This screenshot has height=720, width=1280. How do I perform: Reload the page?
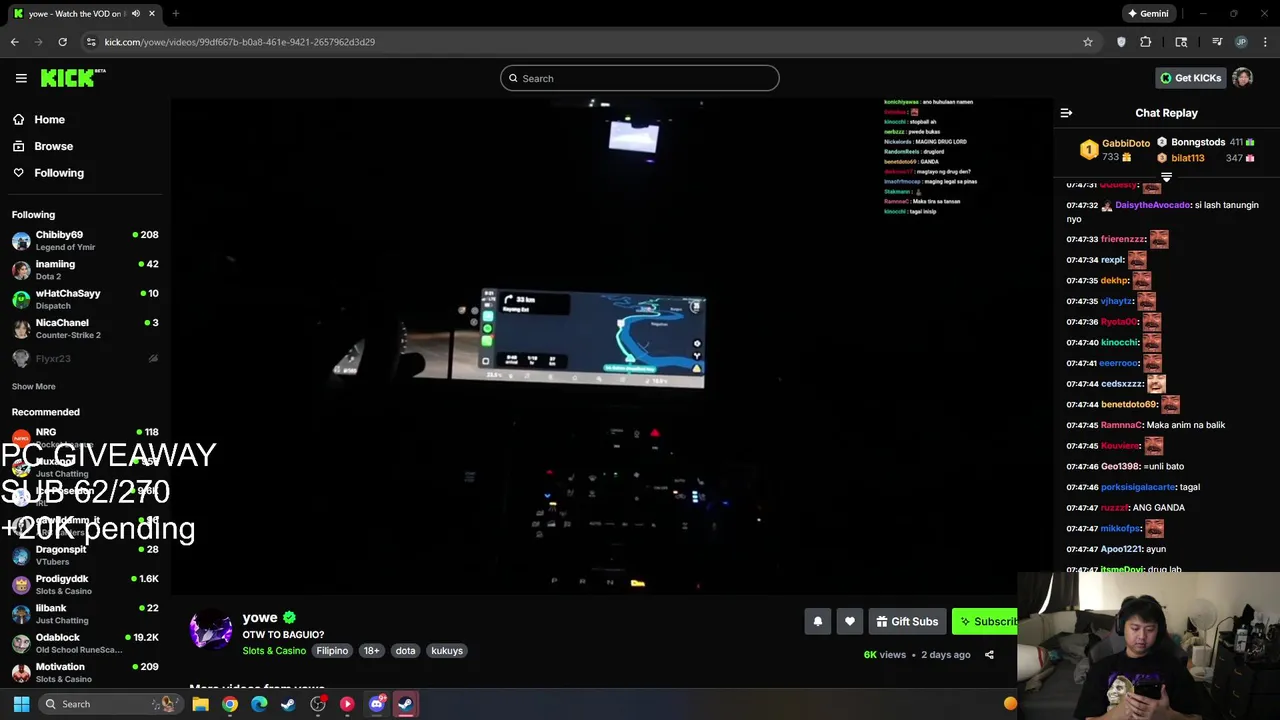coord(62,42)
